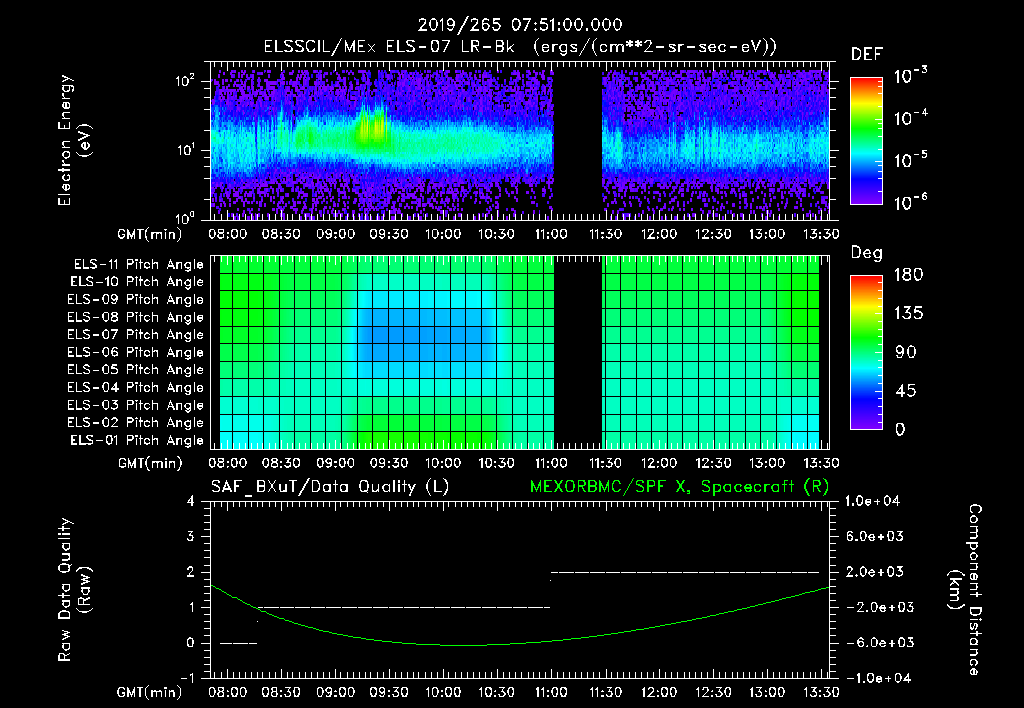
Task: Click the 08:30 time tick under data quality plot
Action: [x=281, y=692]
